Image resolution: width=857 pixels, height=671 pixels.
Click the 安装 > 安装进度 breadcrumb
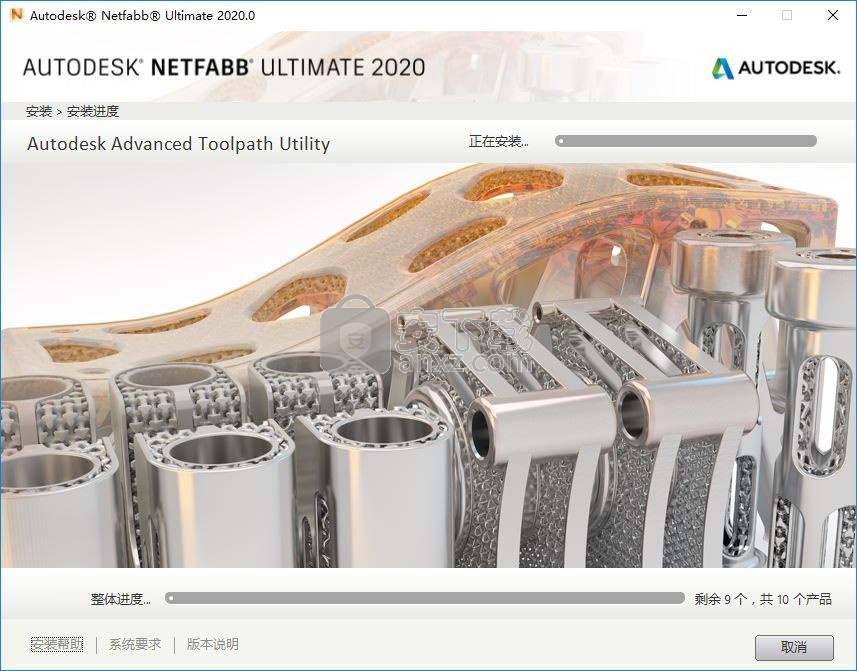click(x=72, y=111)
